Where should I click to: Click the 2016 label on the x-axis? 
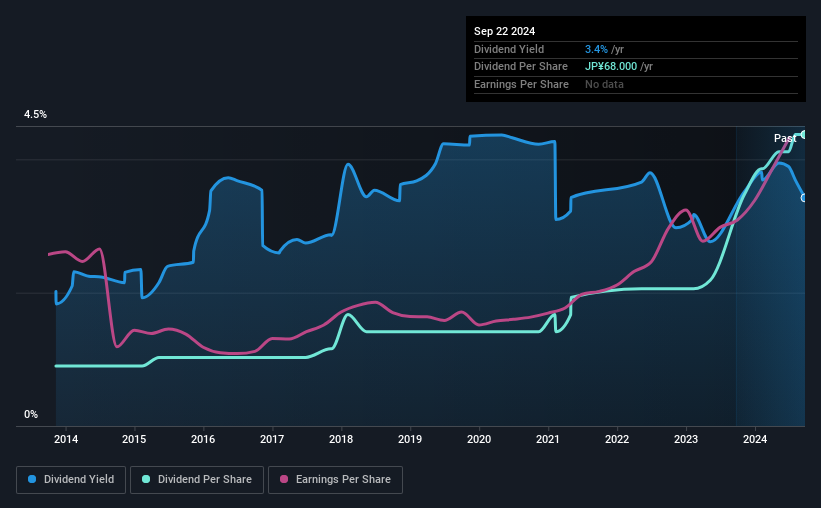point(203,439)
